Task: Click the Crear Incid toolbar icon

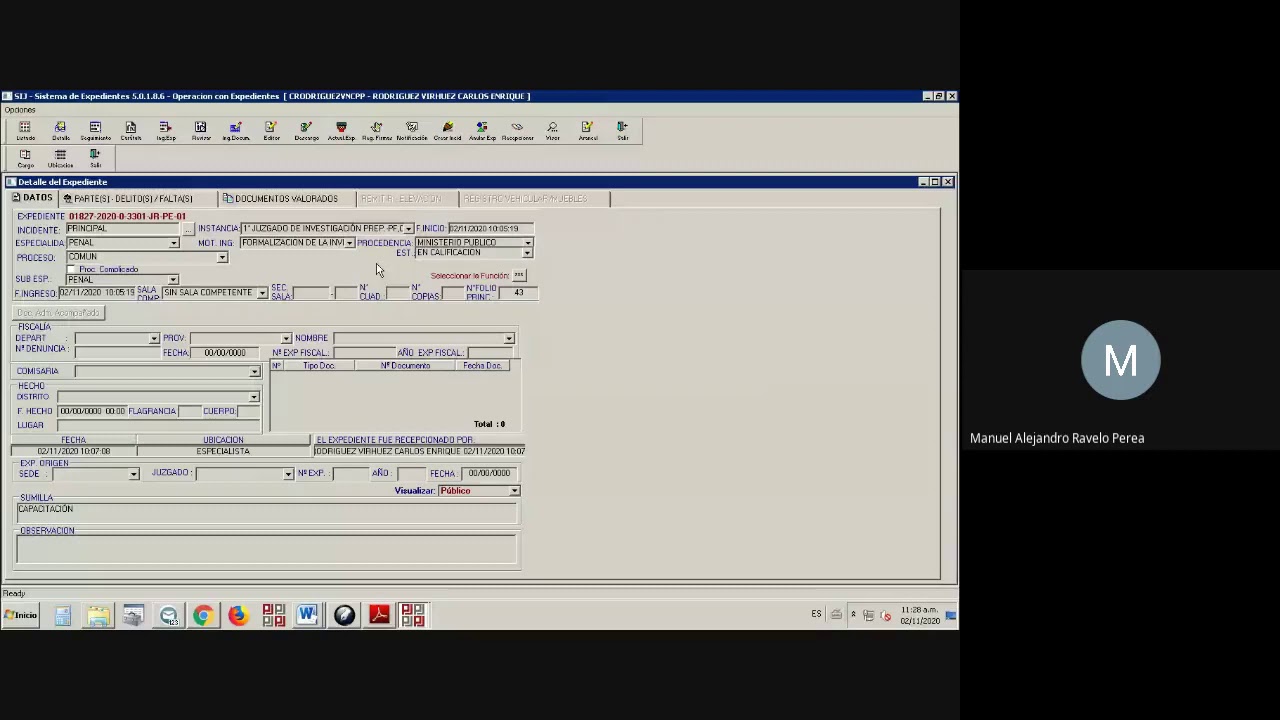Action: click(447, 131)
